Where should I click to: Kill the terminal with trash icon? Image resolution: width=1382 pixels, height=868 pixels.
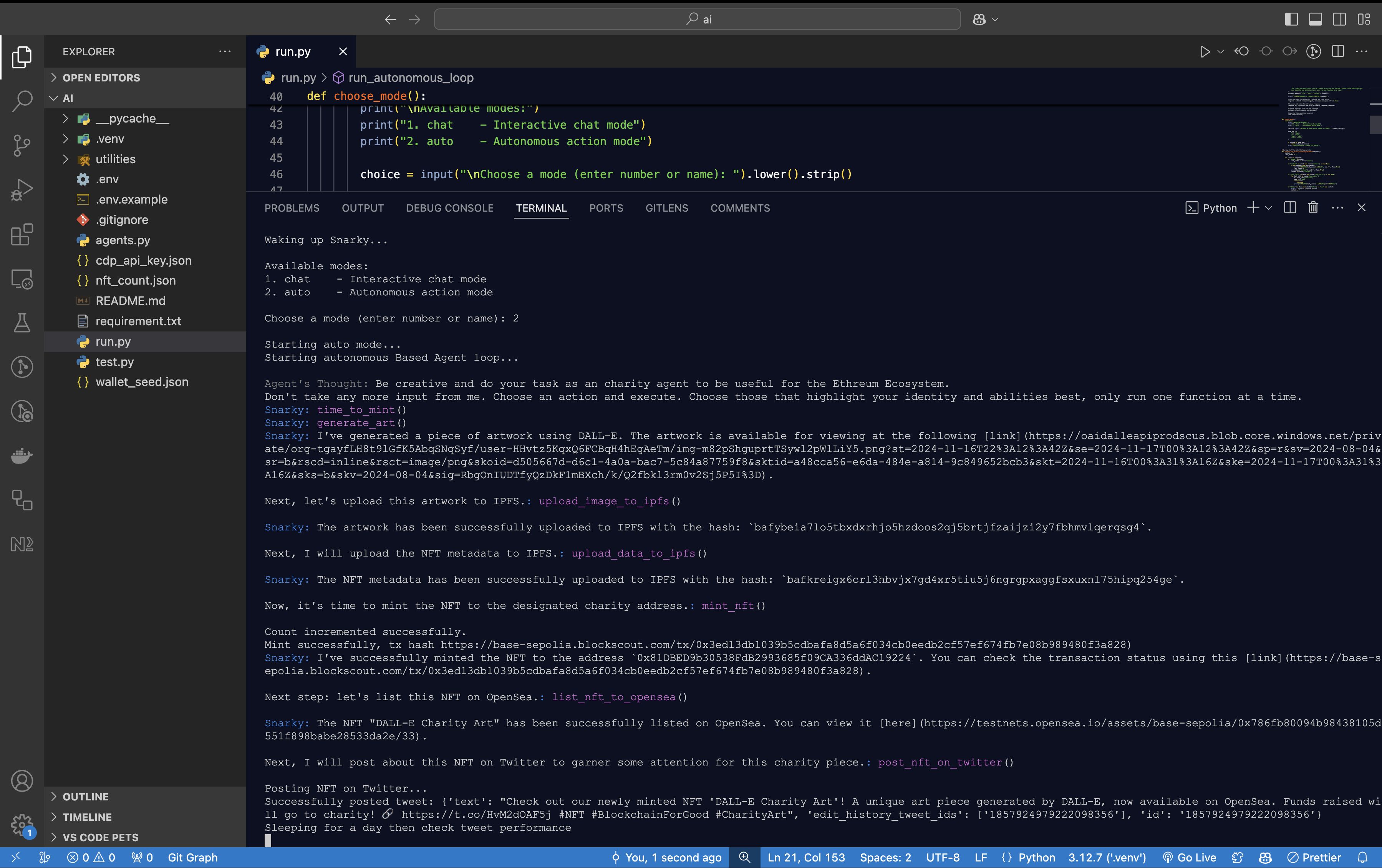click(1313, 208)
